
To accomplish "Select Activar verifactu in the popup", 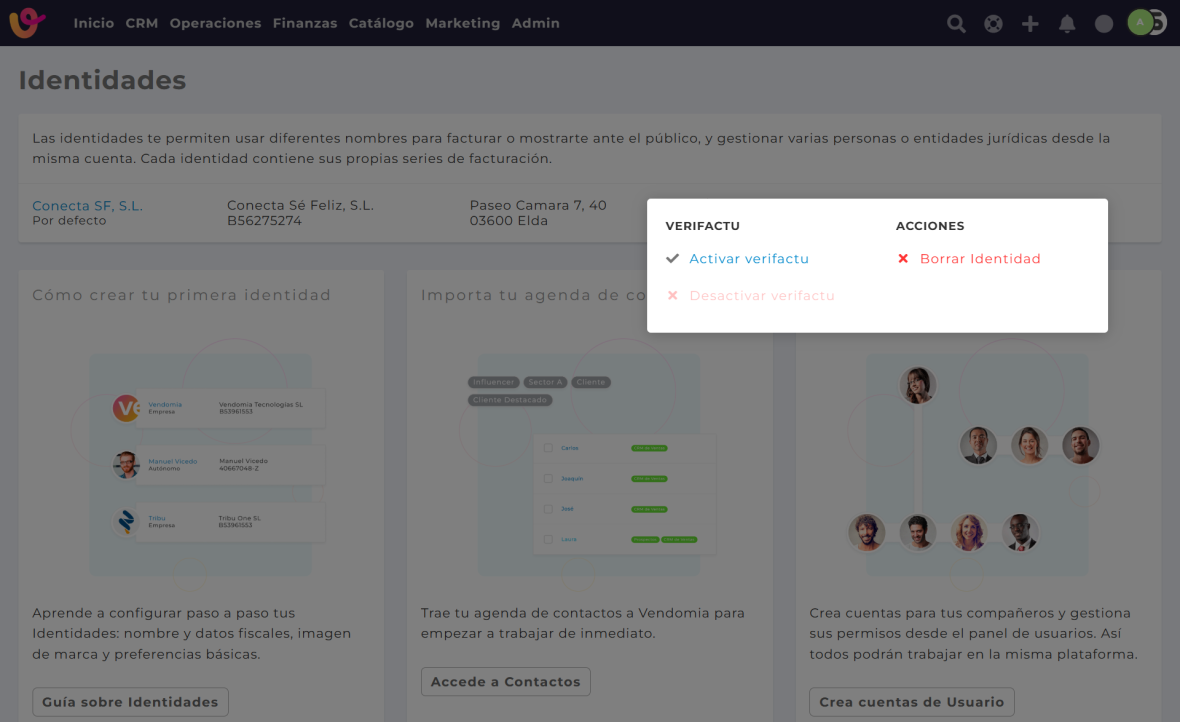I will point(748,259).
